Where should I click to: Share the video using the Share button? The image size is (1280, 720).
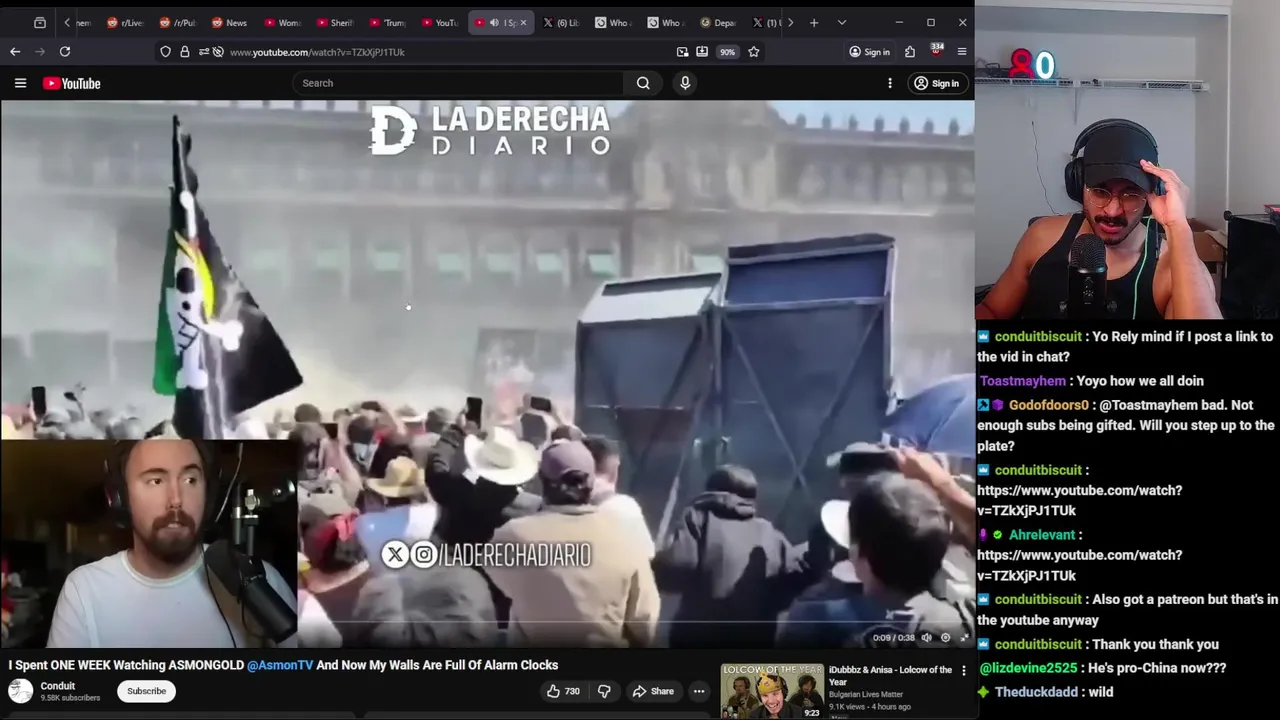pyautogui.click(x=653, y=691)
